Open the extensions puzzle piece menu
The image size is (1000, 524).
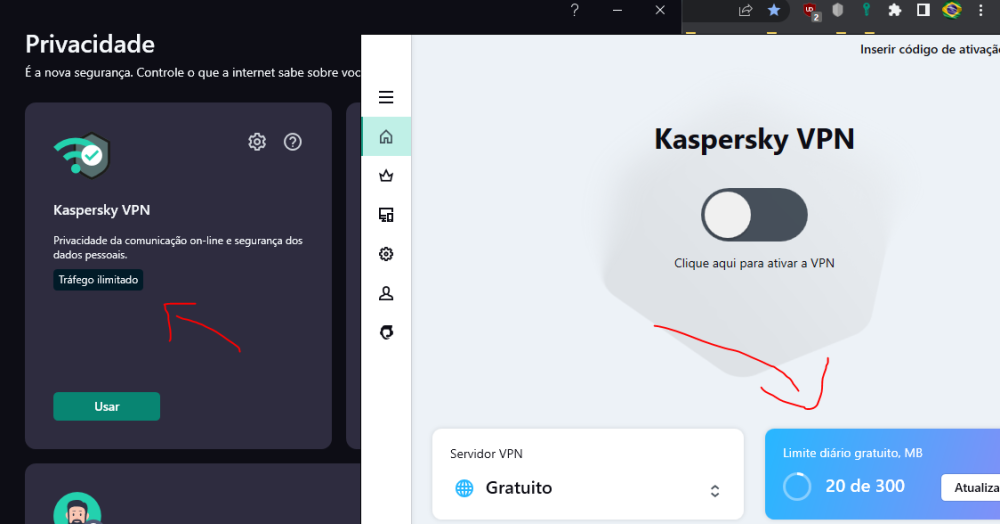(x=895, y=10)
